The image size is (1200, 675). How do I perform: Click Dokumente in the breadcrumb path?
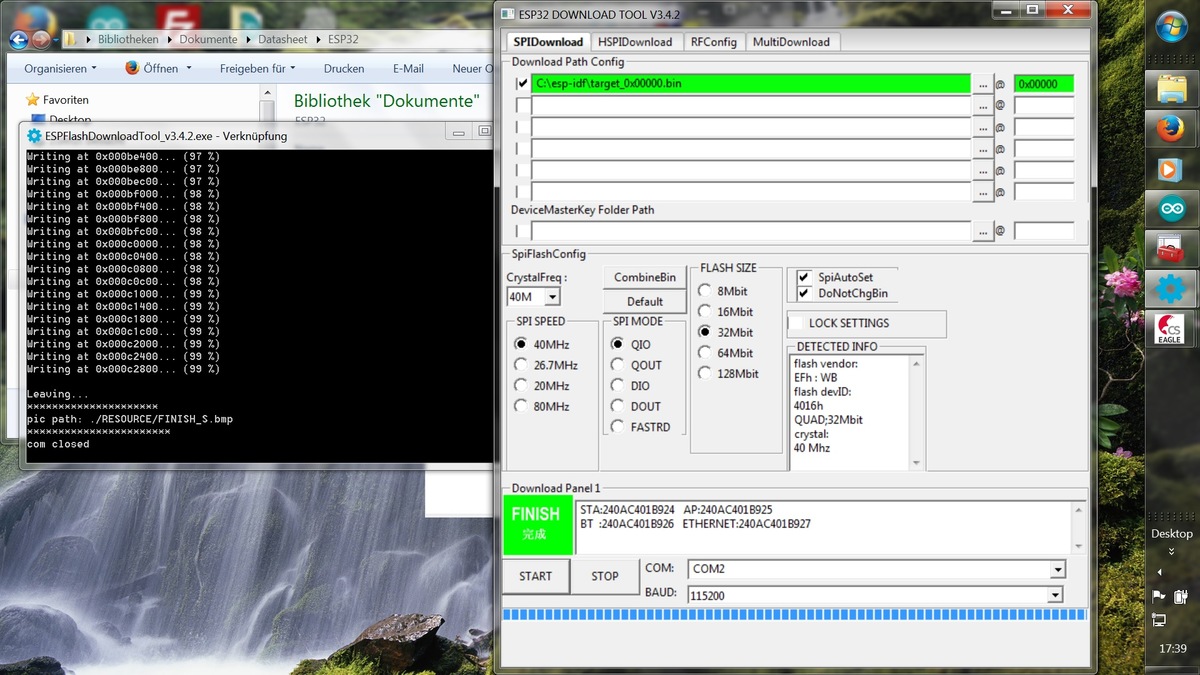pyautogui.click(x=208, y=39)
